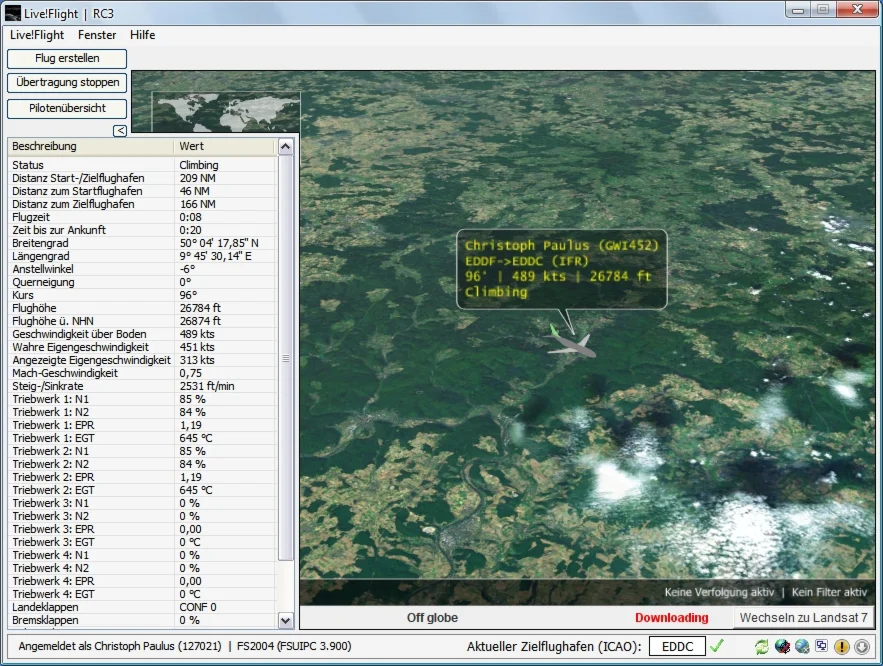
Task: Click the overlapping windows icon in status bar
Action: (821, 647)
